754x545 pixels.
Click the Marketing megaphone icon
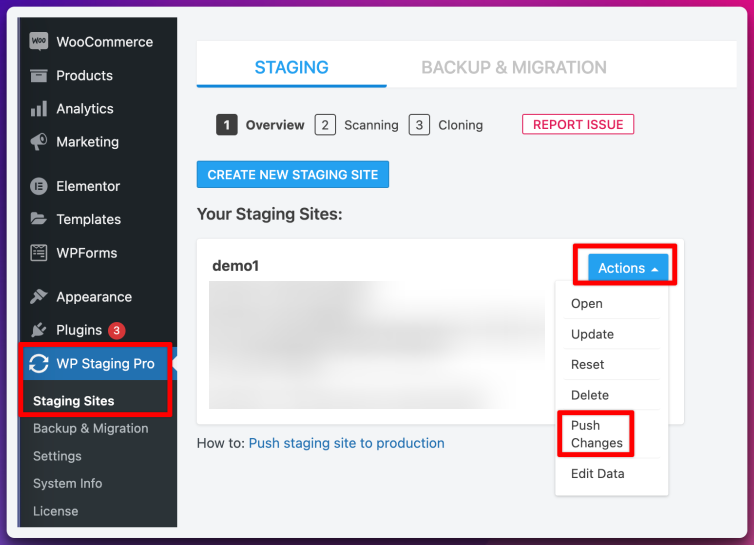[x=38, y=142]
